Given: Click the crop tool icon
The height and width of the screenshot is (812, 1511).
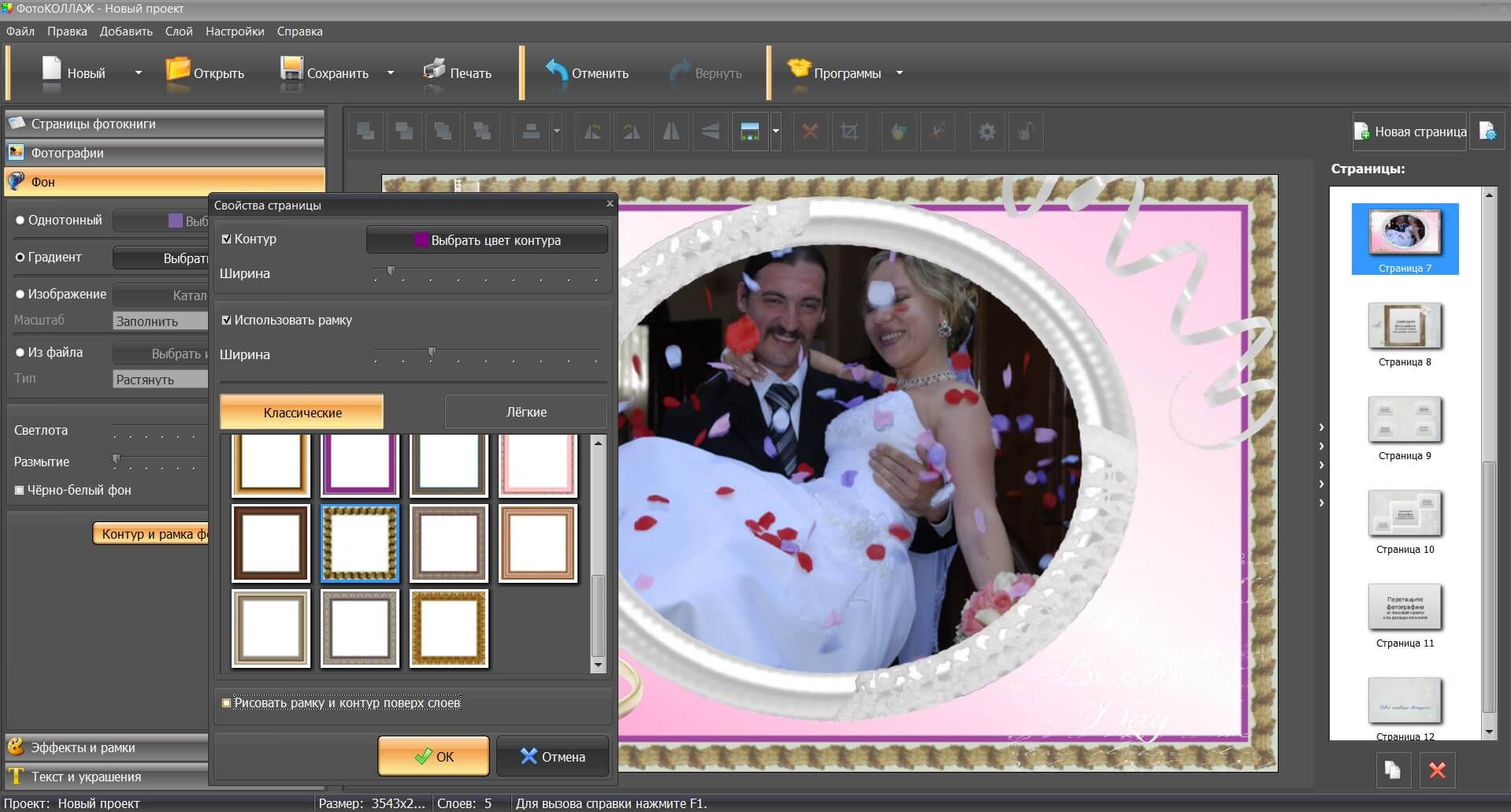Looking at the screenshot, I should pyautogui.click(x=848, y=132).
